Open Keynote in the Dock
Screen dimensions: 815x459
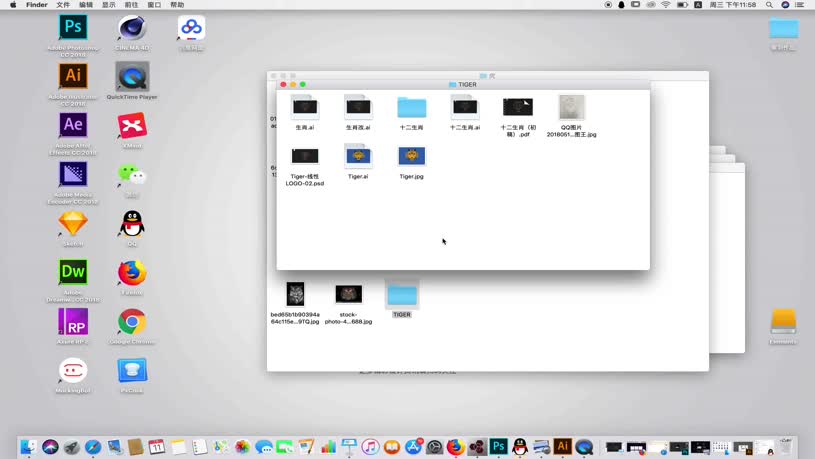click(349, 447)
